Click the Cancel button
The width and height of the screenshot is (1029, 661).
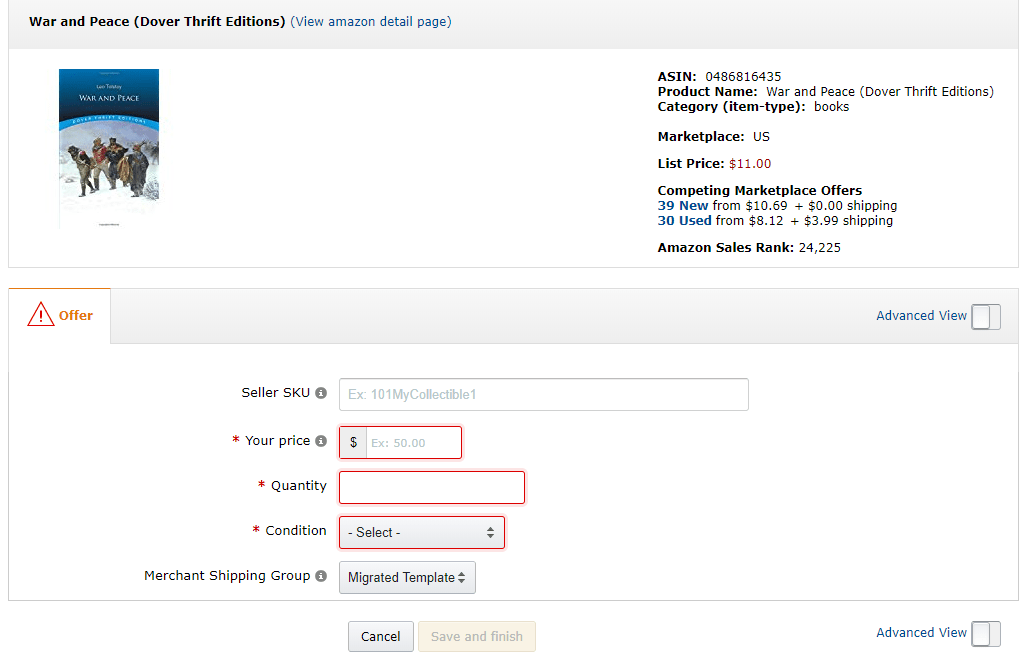pyautogui.click(x=380, y=636)
